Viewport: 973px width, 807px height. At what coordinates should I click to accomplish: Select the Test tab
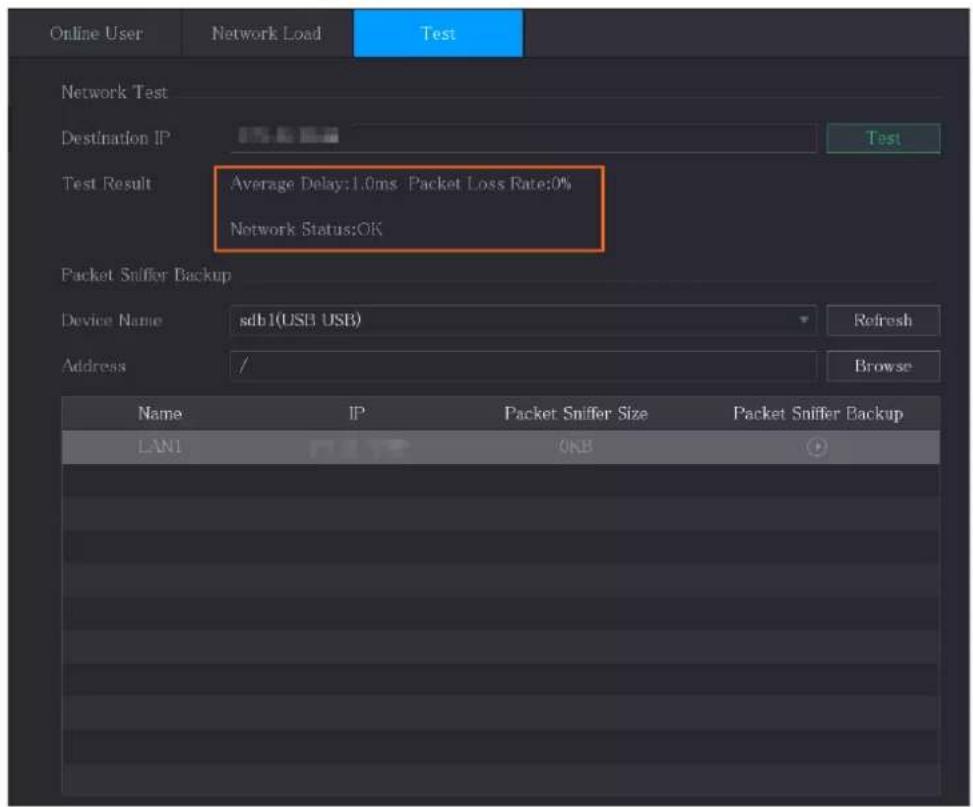438,34
